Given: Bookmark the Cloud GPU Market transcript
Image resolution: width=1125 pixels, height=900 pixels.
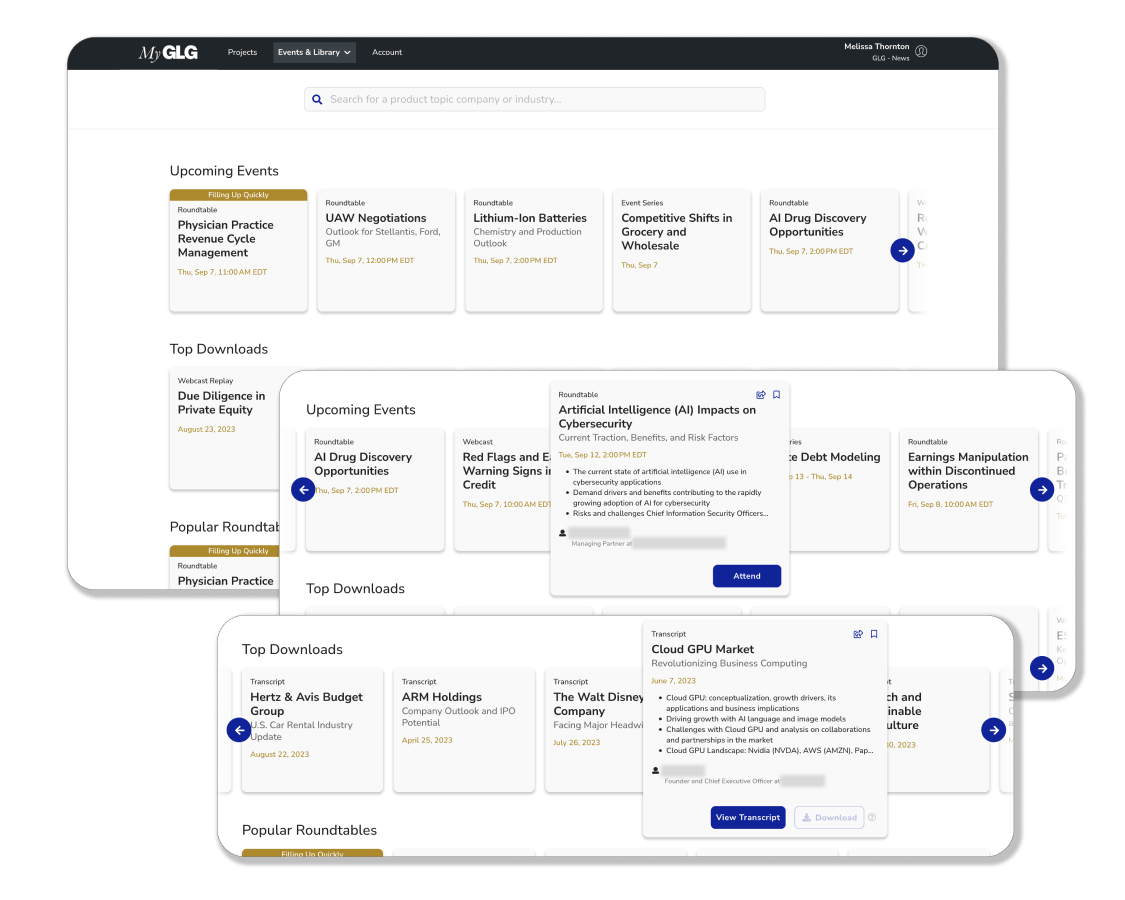Looking at the screenshot, I should pyautogui.click(x=874, y=634).
